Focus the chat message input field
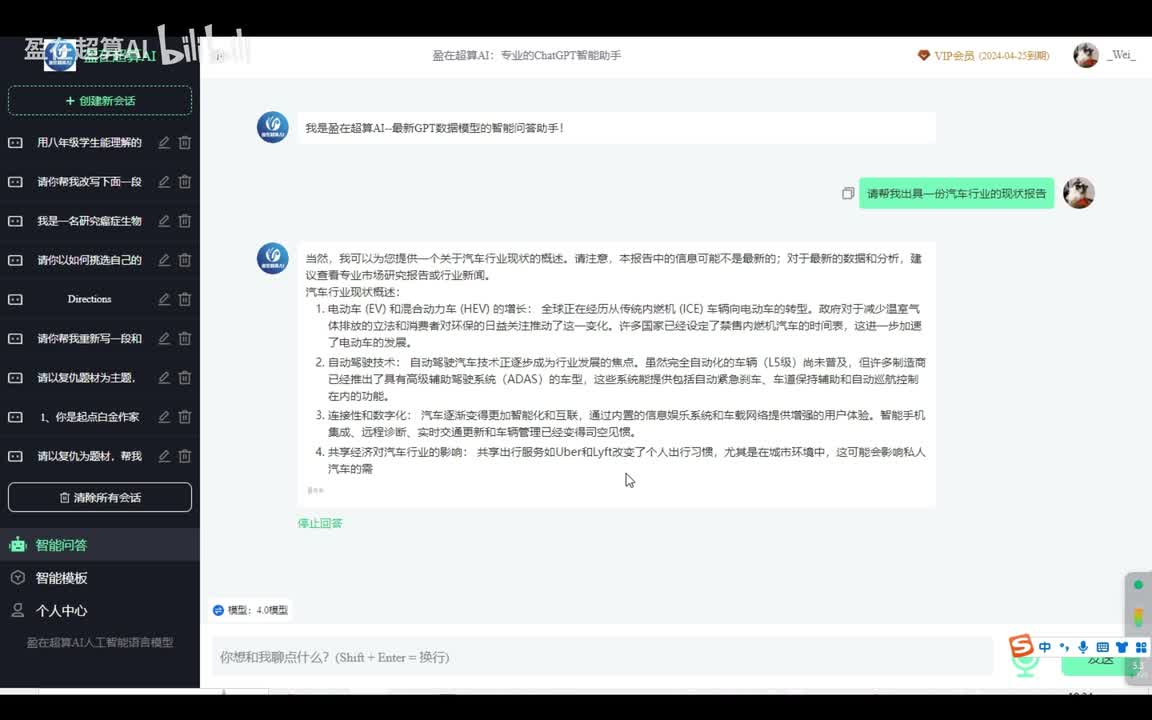The height and width of the screenshot is (720, 1152). tap(600, 657)
